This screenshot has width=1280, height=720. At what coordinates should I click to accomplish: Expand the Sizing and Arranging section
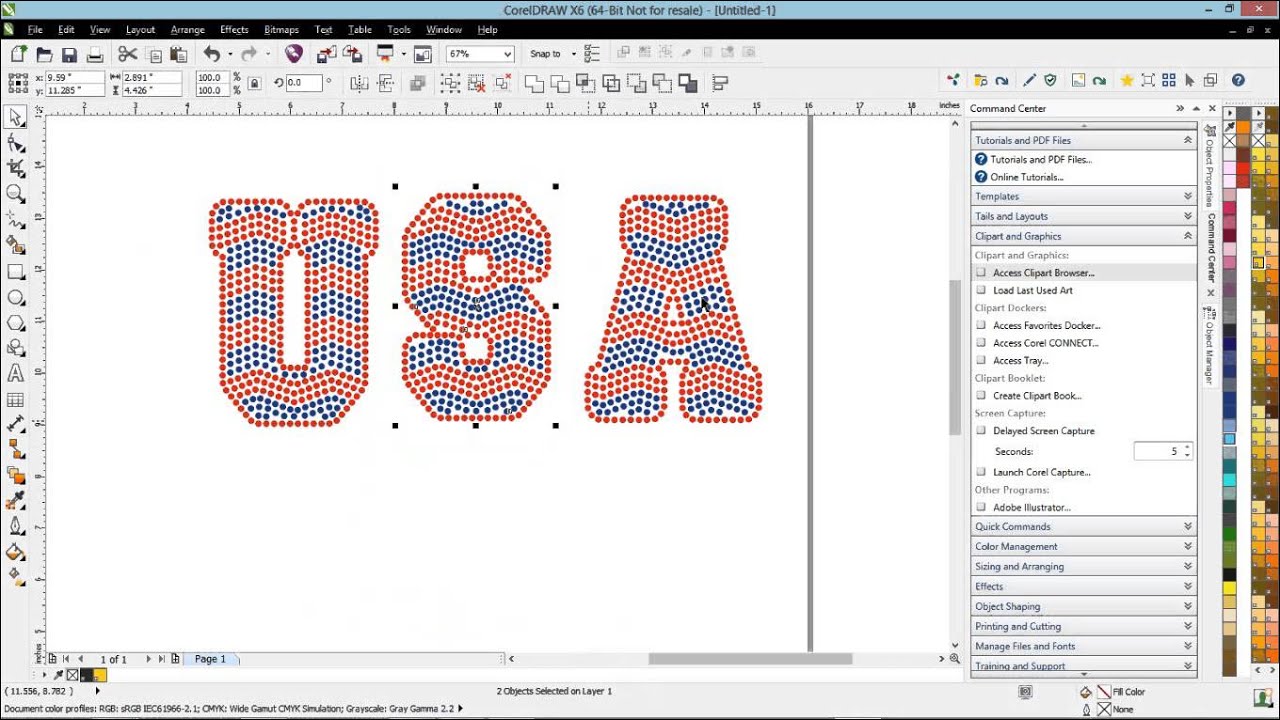point(1188,566)
